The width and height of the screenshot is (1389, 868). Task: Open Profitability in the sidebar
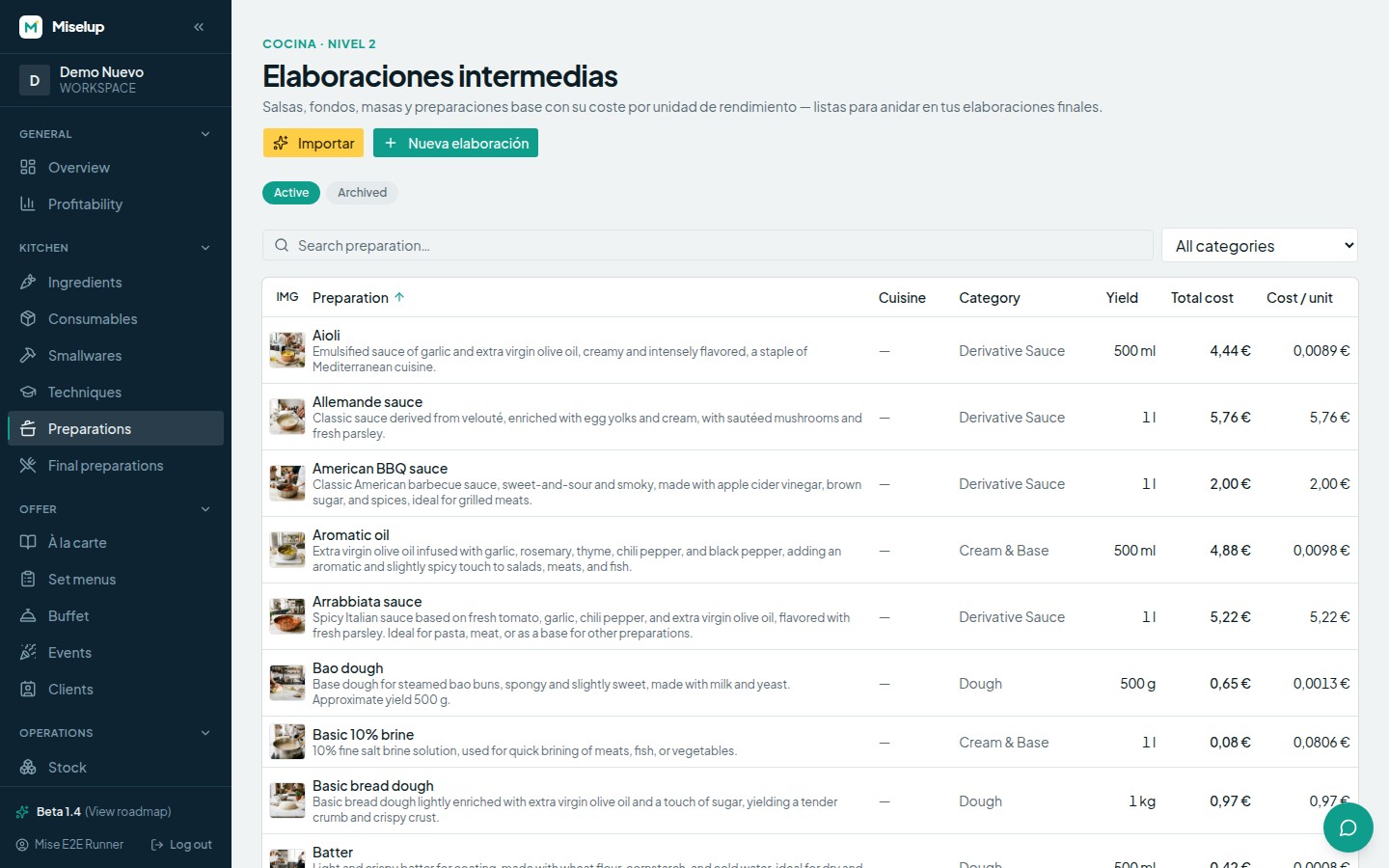click(x=116, y=204)
